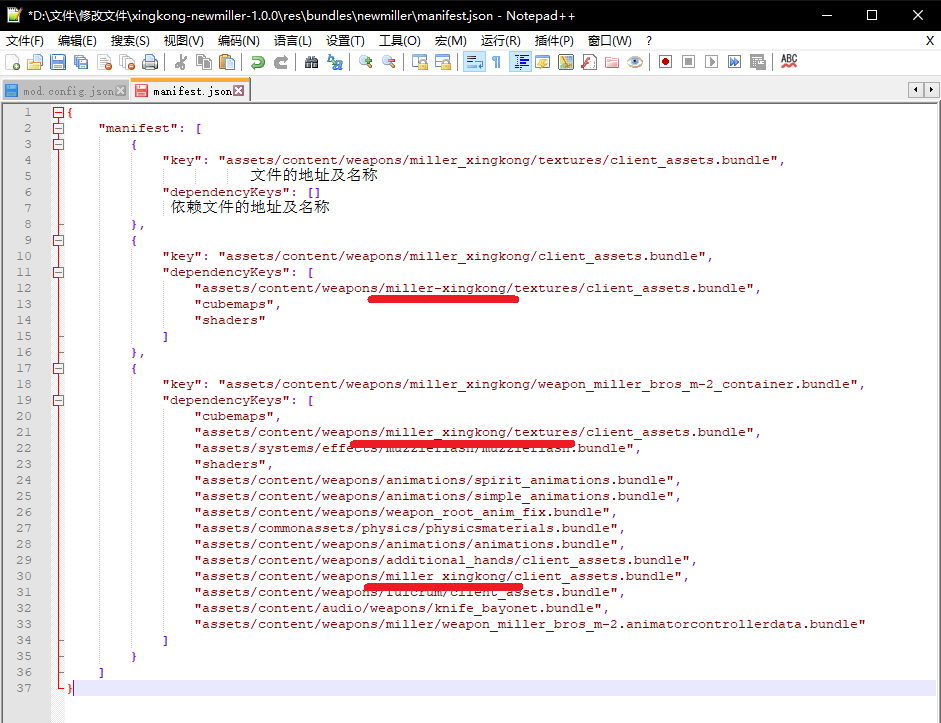This screenshot has height=723, width=941.
Task: Open the 语言(L) menu
Action: click(293, 41)
